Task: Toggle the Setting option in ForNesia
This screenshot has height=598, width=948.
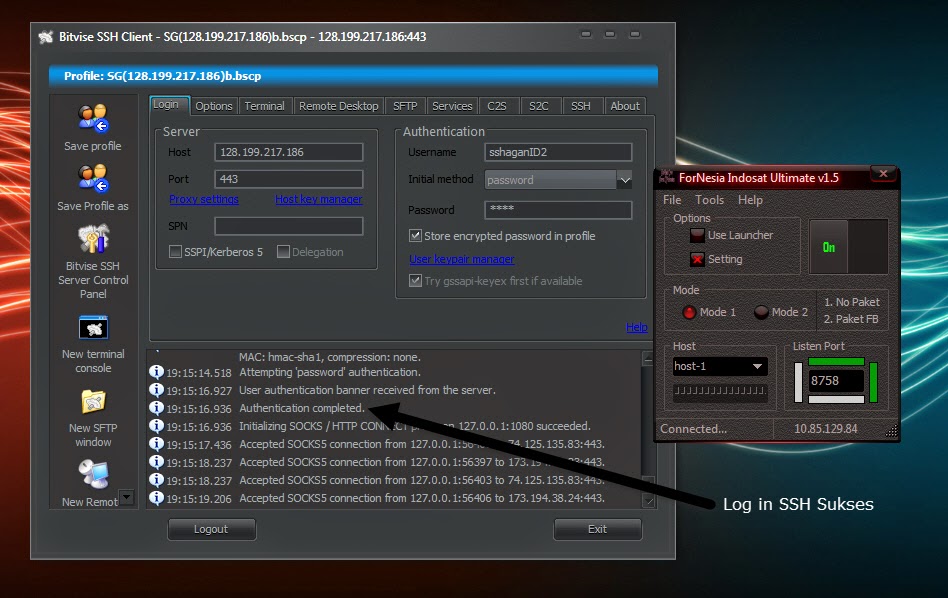Action: tap(697, 259)
